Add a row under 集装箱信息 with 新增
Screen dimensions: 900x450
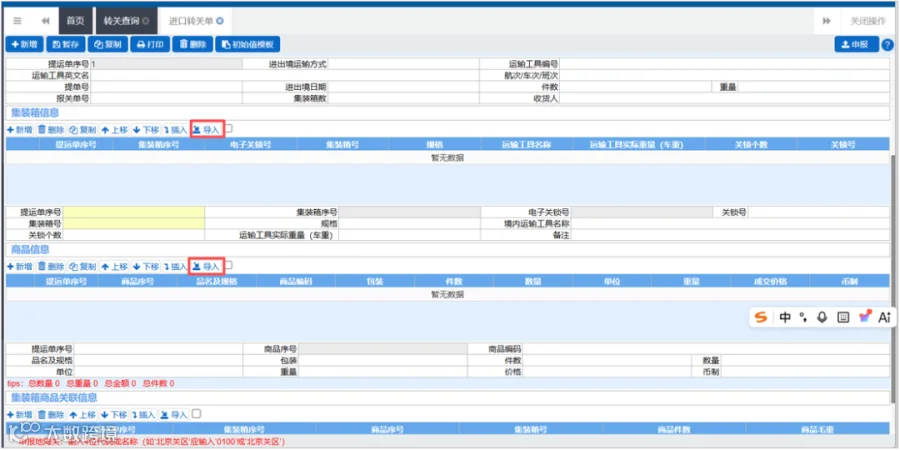[x=20, y=130]
